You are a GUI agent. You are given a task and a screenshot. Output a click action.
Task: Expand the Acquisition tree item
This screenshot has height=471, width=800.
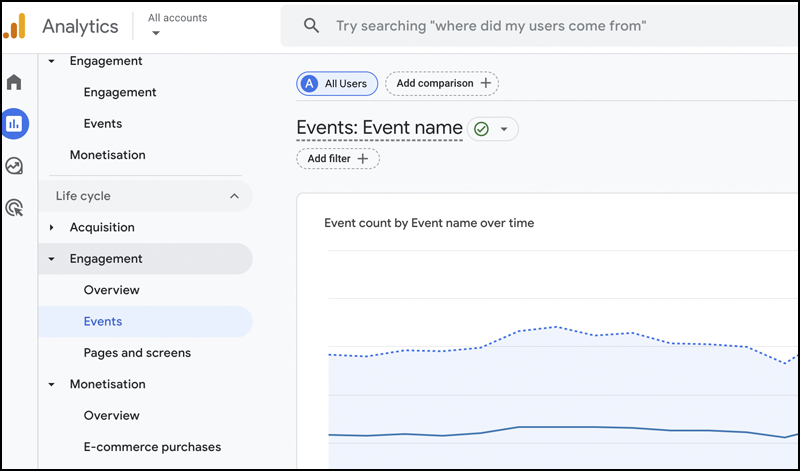[52, 228]
